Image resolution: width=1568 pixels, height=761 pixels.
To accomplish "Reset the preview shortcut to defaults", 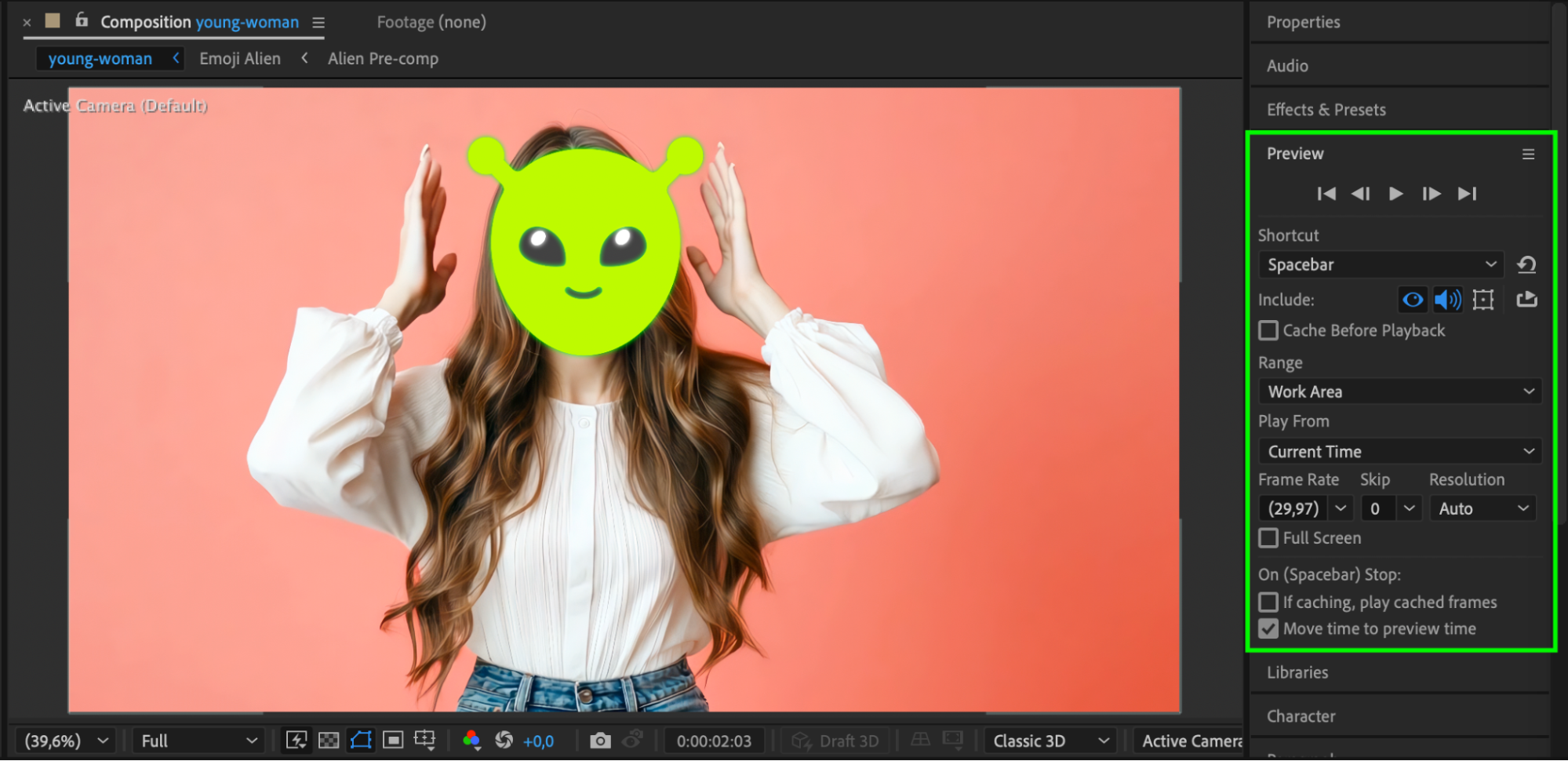I will click(x=1526, y=265).
